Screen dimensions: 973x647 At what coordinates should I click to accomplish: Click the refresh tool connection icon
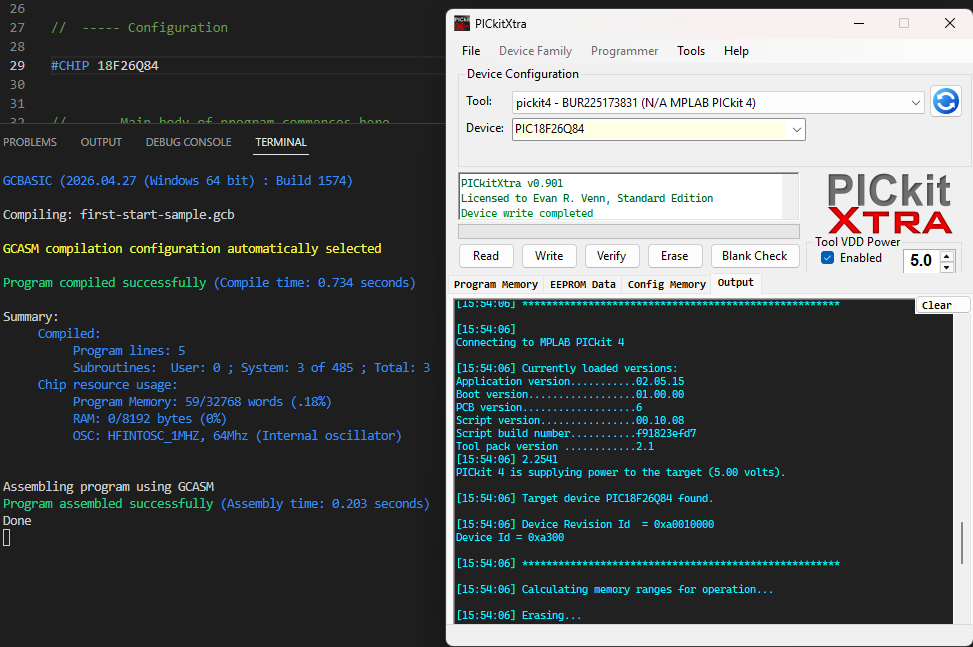(946, 101)
